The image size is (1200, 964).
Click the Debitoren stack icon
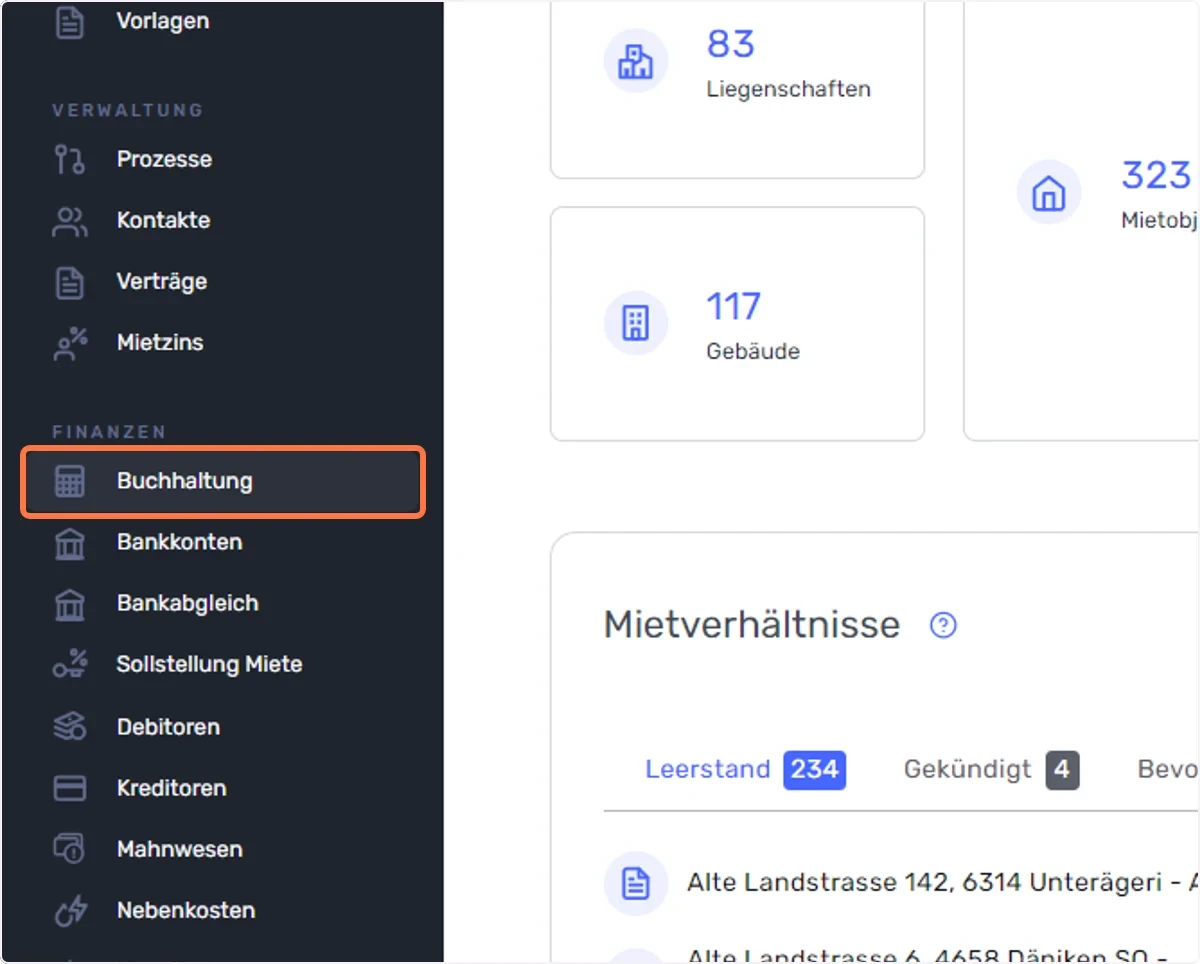(70, 727)
